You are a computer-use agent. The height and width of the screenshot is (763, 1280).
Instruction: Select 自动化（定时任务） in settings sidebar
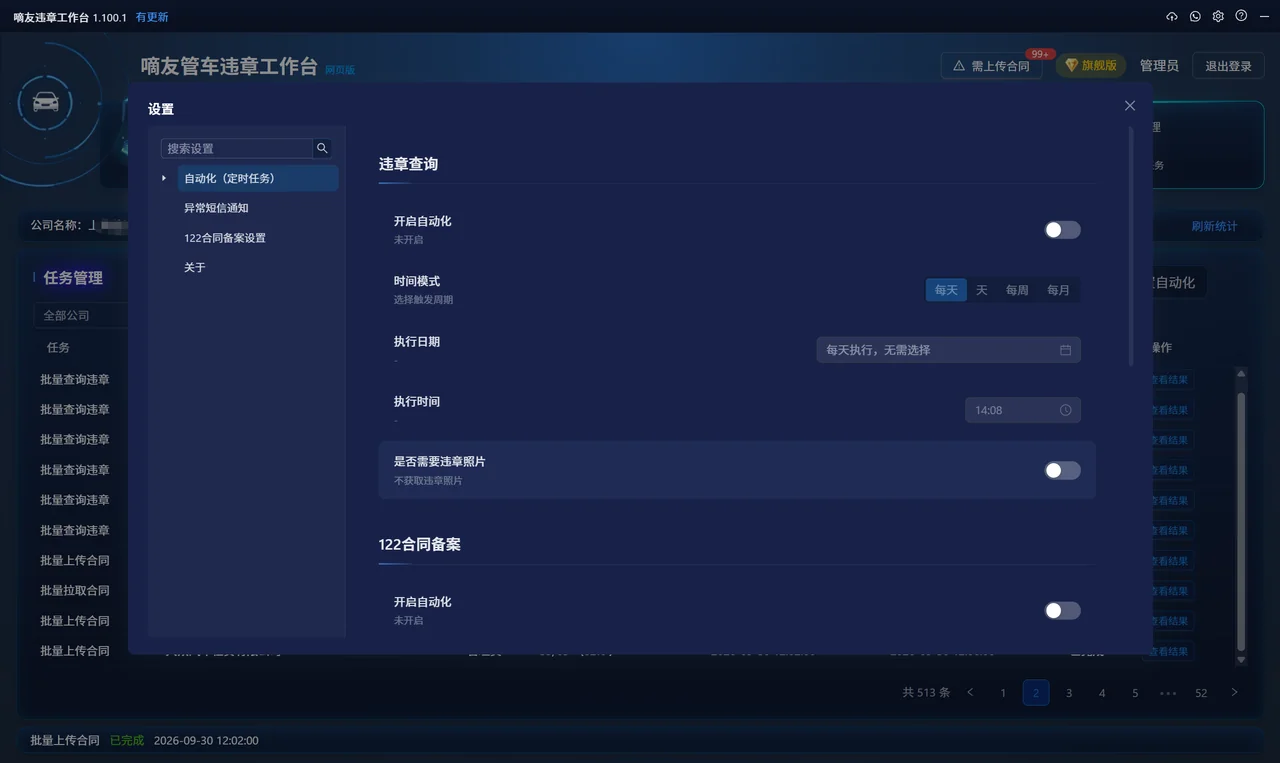(x=258, y=178)
